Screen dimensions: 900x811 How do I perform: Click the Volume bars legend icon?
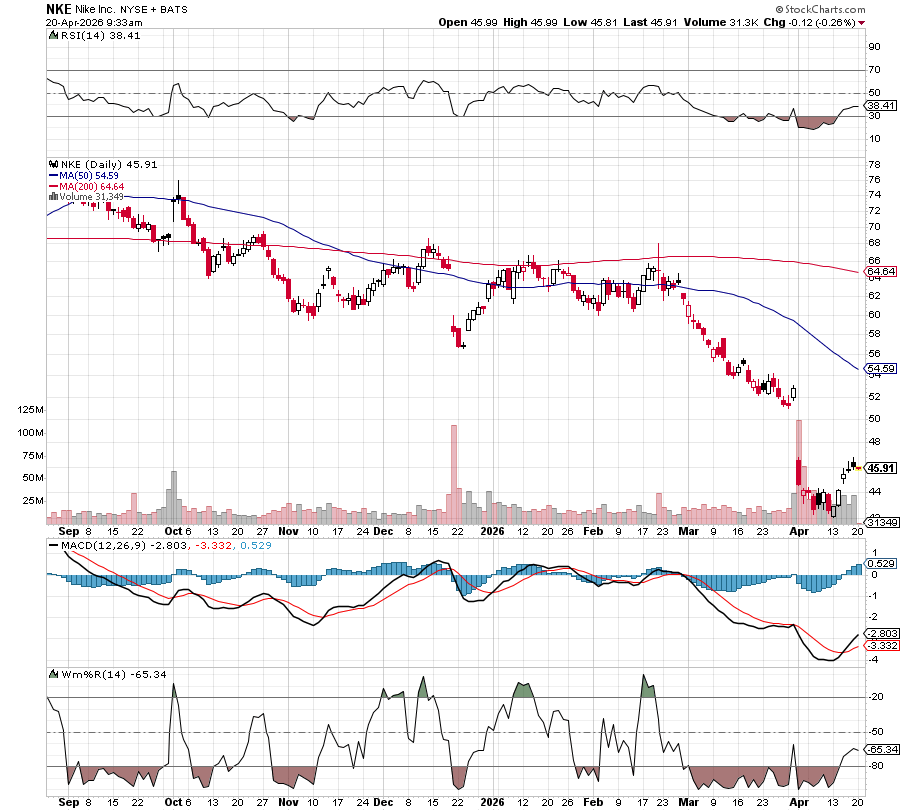click(53, 197)
